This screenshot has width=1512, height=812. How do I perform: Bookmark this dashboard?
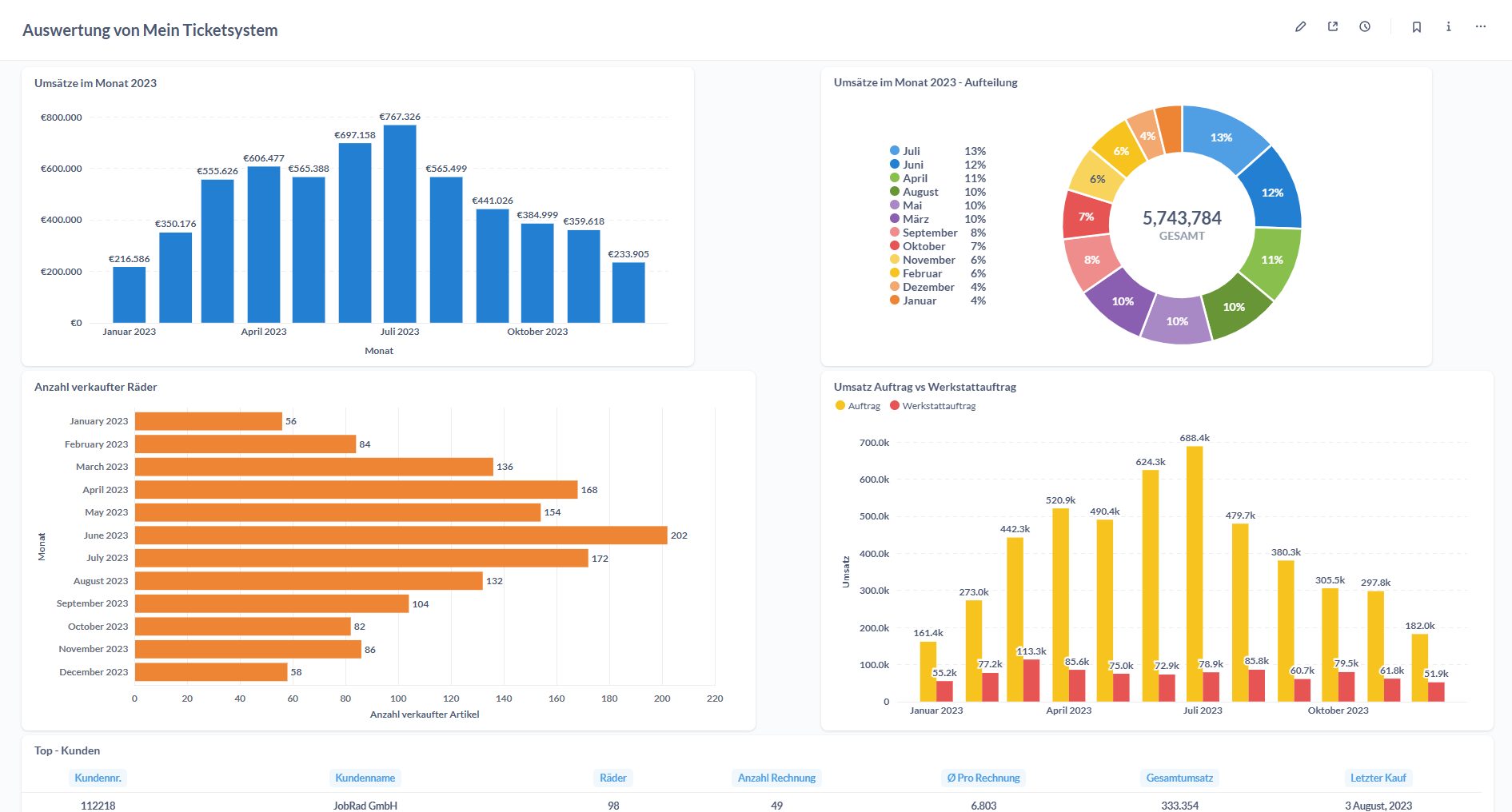(1416, 27)
